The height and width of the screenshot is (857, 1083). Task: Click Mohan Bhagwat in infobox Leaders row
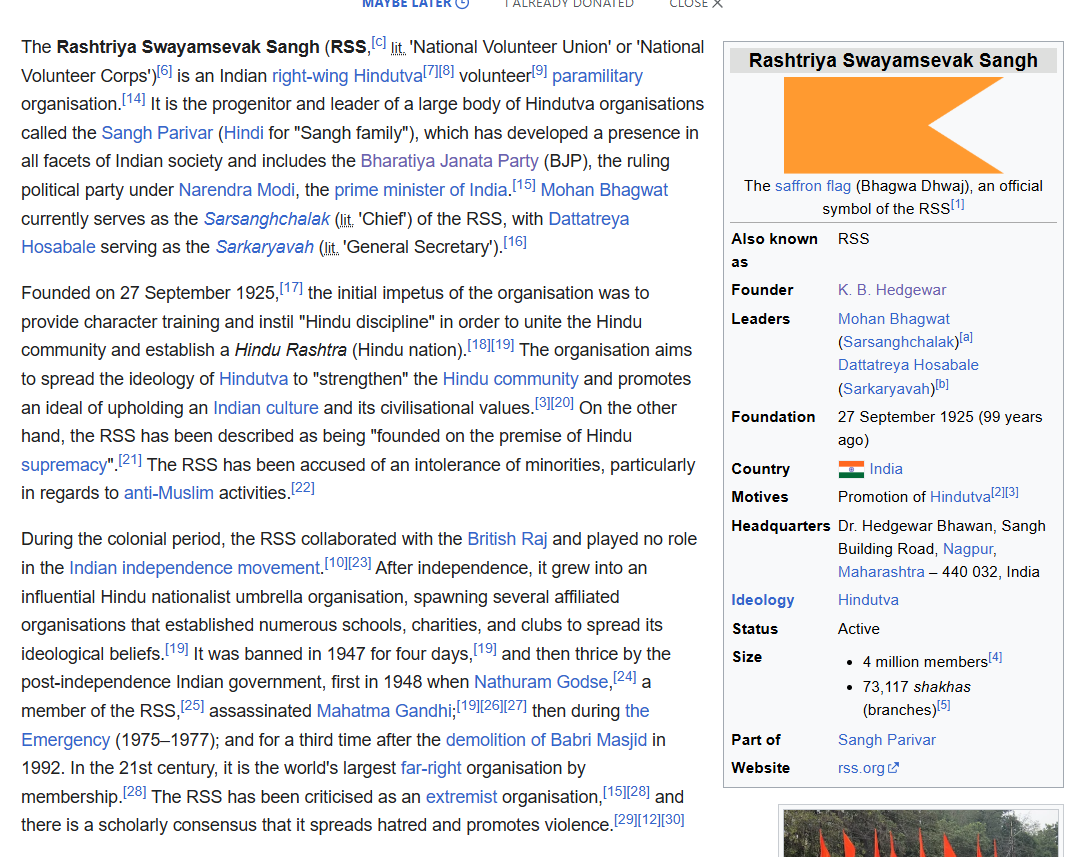pos(893,319)
